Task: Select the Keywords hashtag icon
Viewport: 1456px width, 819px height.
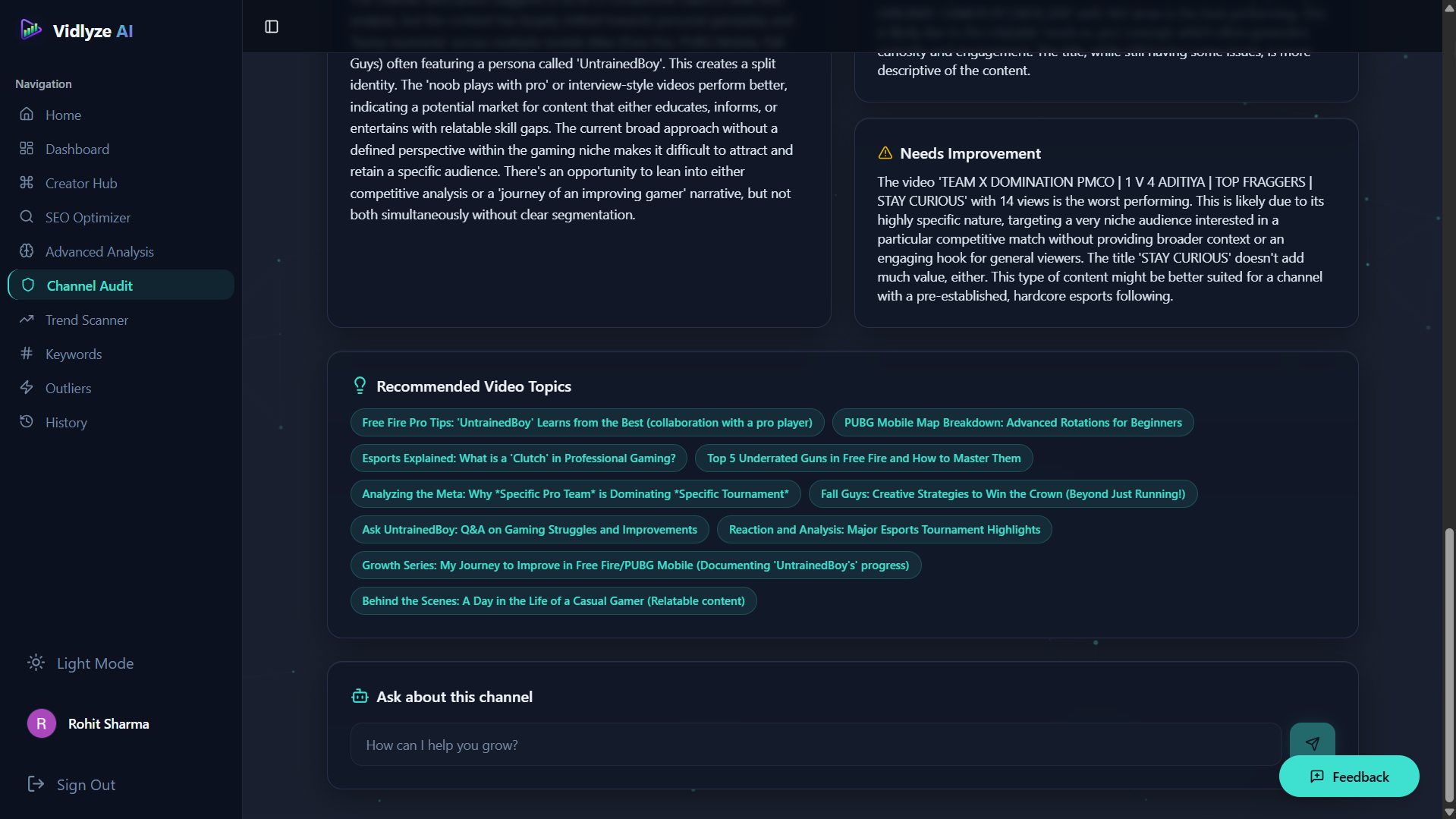Action: (x=27, y=353)
